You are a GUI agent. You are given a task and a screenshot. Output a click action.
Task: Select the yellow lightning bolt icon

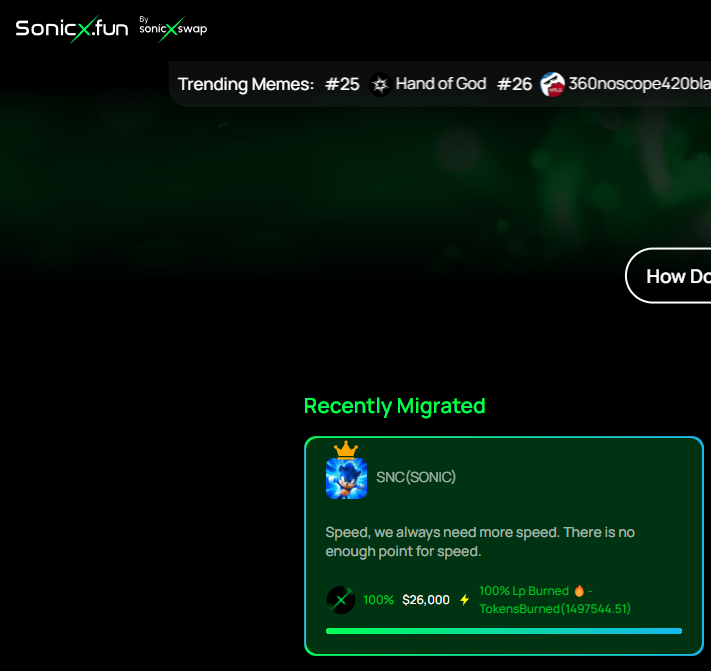click(464, 600)
